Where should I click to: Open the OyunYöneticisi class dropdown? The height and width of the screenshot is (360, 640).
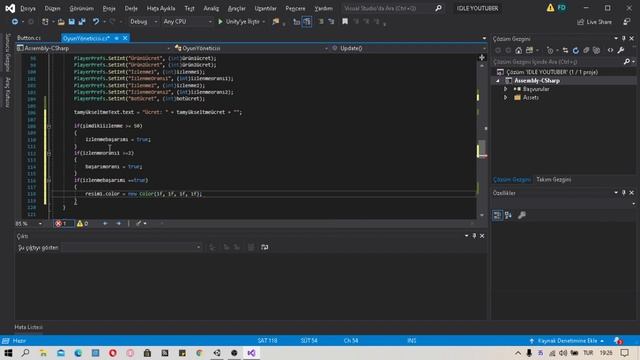pos(251,48)
